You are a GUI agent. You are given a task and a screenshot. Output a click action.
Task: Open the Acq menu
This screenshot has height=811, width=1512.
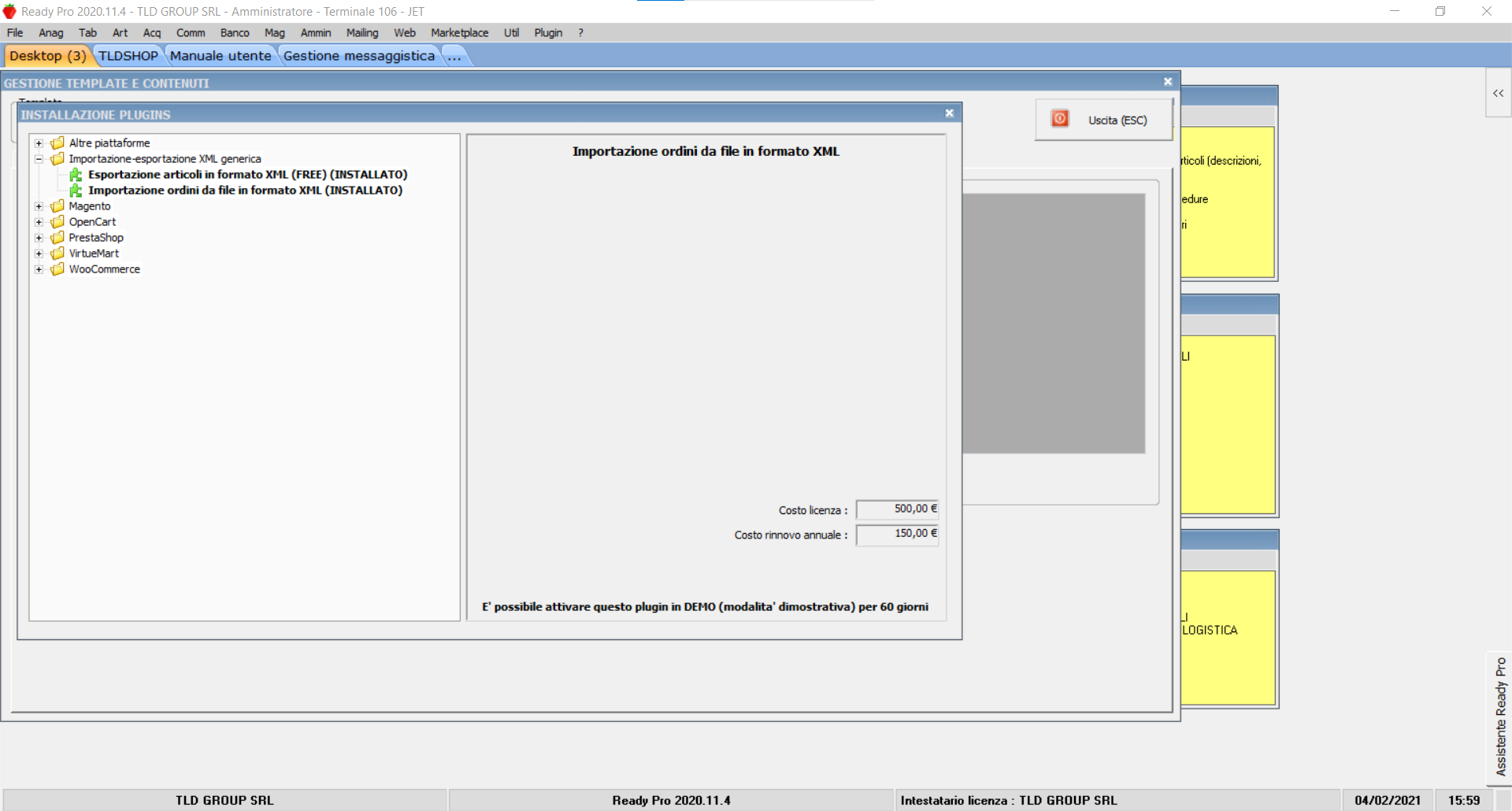(152, 33)
